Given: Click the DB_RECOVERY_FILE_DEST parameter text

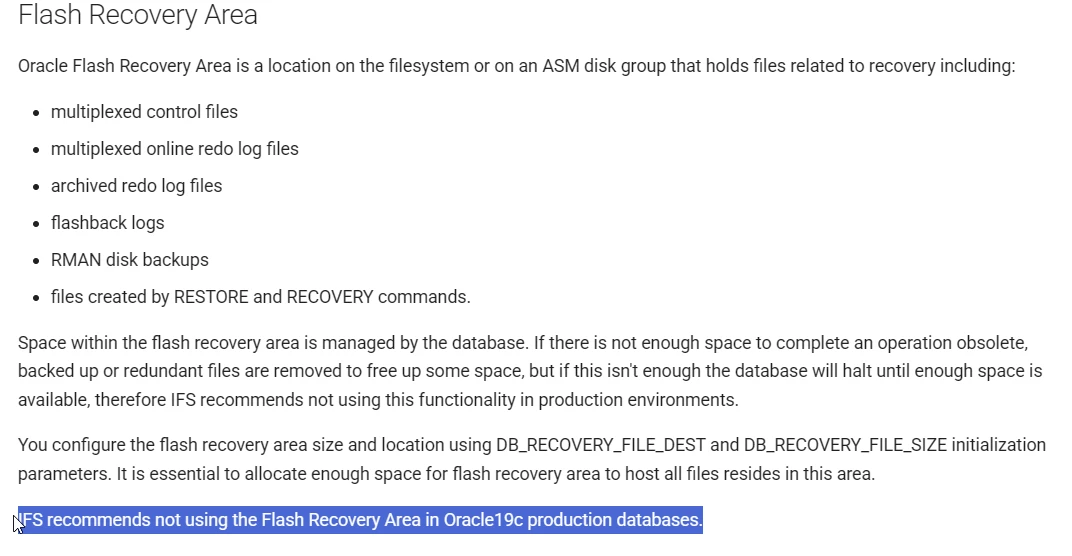Looking at the screenshot, I should pos(600,445).
